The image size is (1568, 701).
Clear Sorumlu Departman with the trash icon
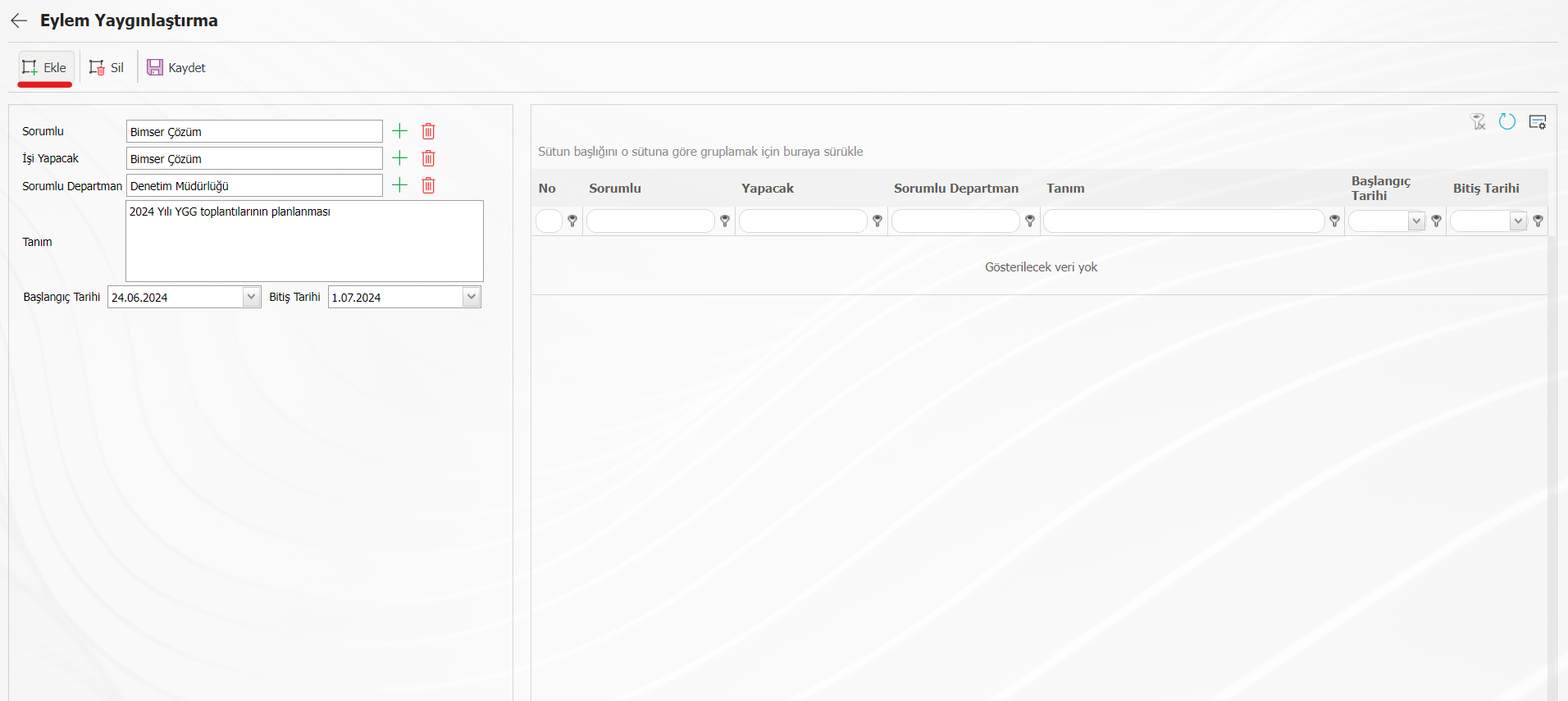(428, 185)
